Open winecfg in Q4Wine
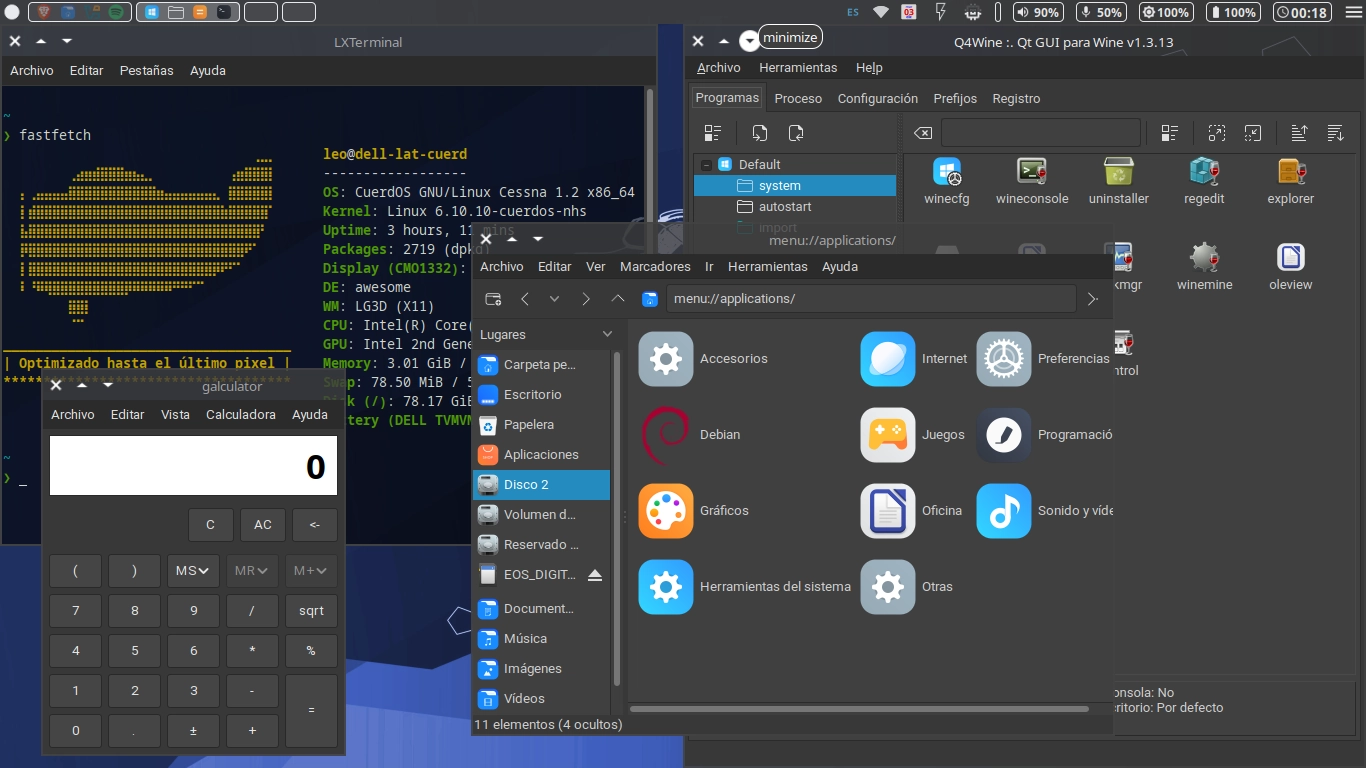1366x768 pixels. pyautogui.click(x=946, y=180)
